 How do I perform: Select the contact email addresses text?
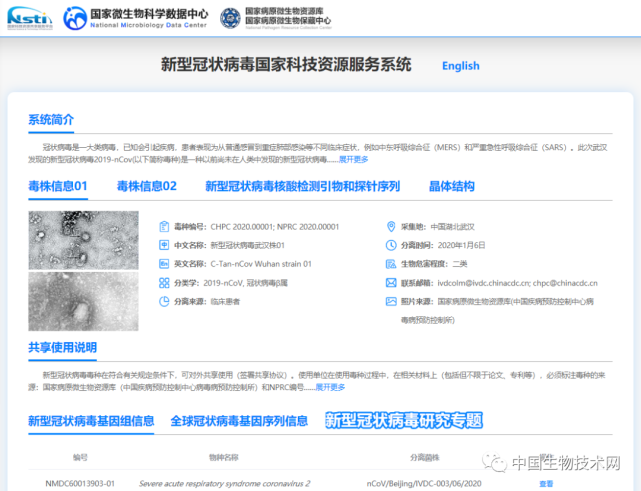pos(518,283)
